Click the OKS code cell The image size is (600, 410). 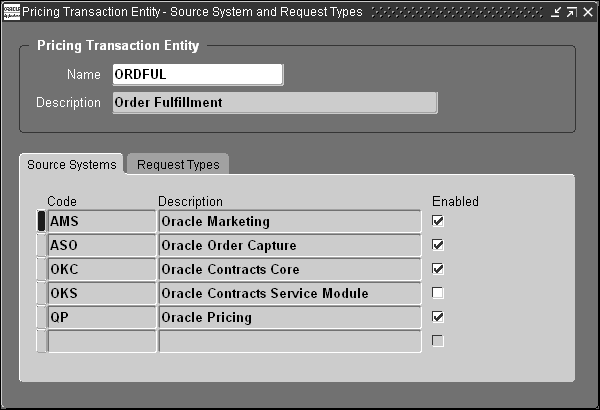coord(102,293)
